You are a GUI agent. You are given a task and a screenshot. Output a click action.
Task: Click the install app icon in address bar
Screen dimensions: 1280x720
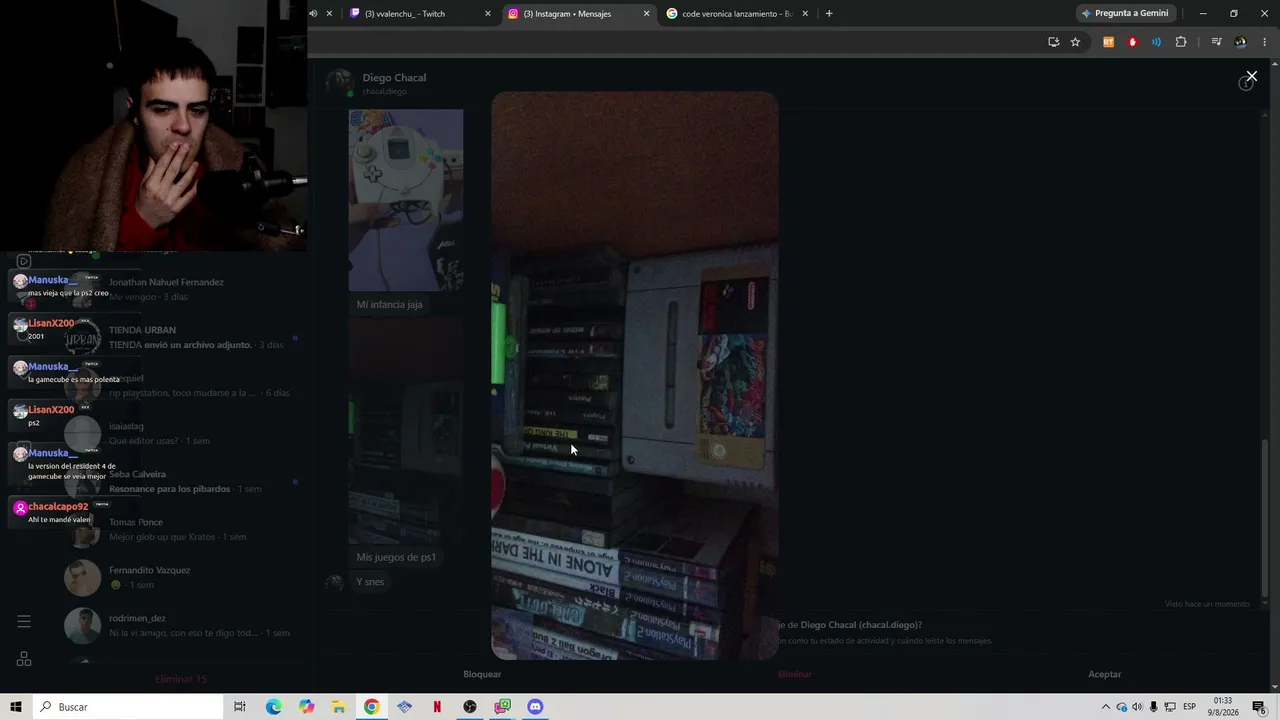tap(1053, 42)
